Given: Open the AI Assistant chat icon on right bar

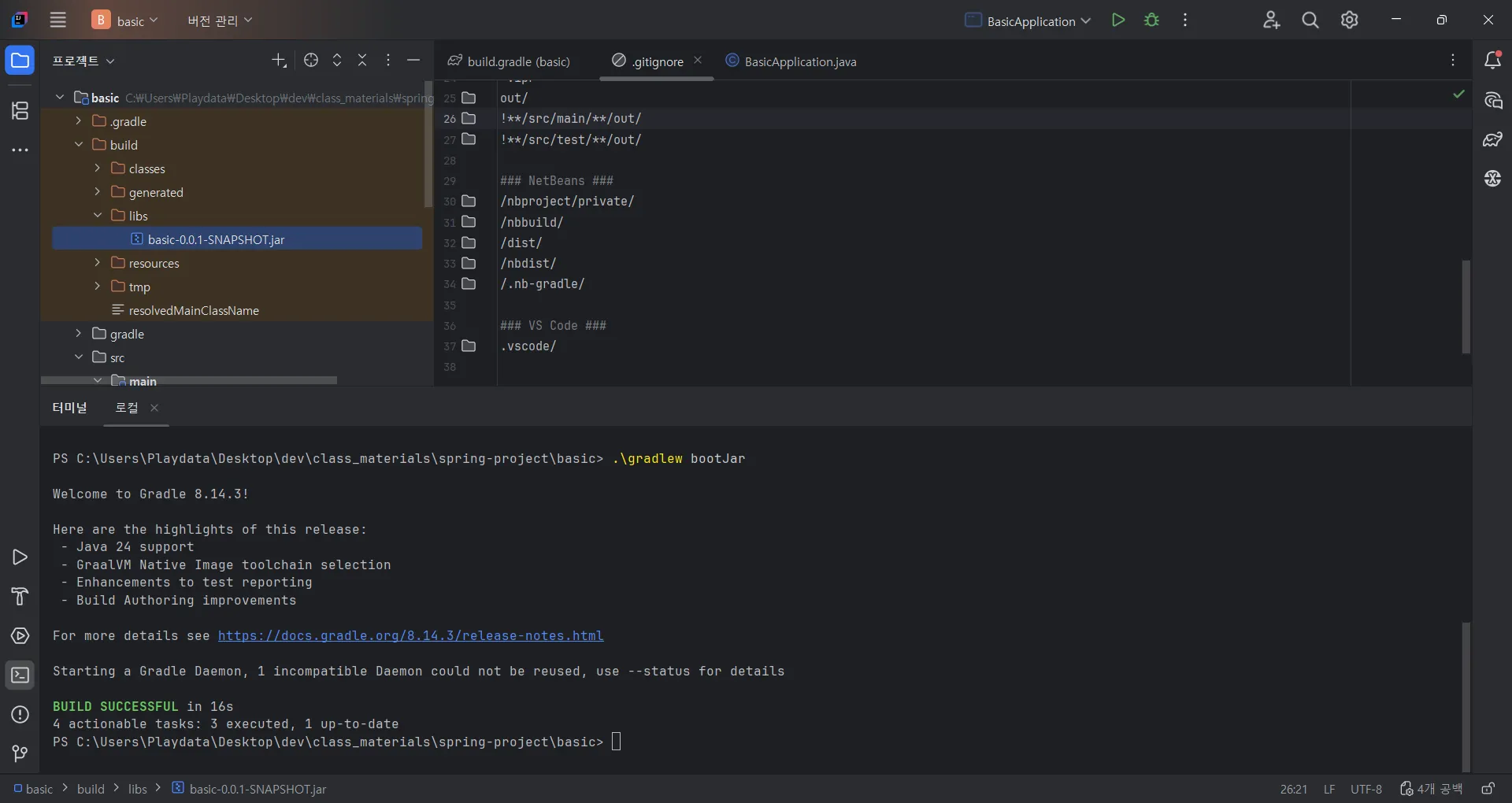Looking at the screenshot, I should point(1492,100).
